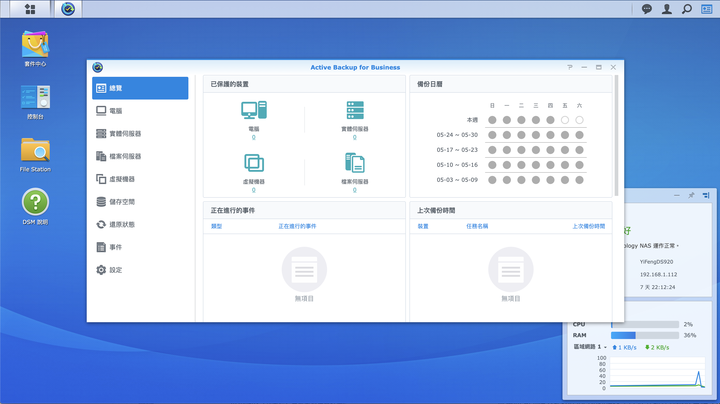720x404 pixels.
Task: Open the user options person icon
Action: click(x=667, y=9)
